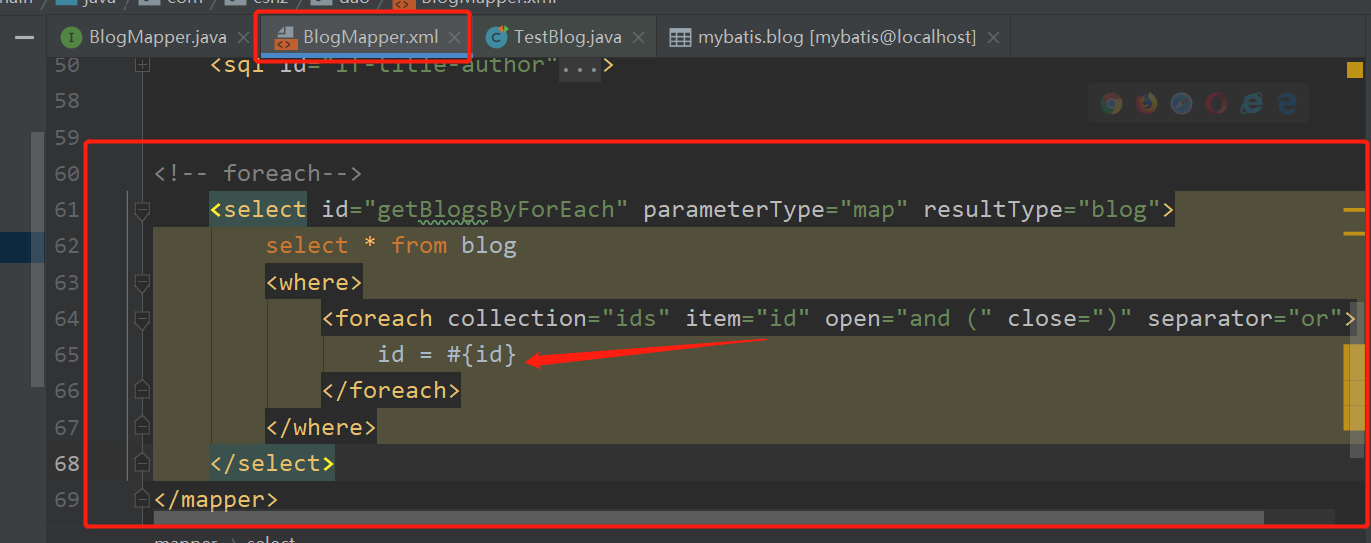Click the yellow inspection status indicator
Image resolution: width=1371 pixels, height=543 pixels.
(x=1355, y=70)
